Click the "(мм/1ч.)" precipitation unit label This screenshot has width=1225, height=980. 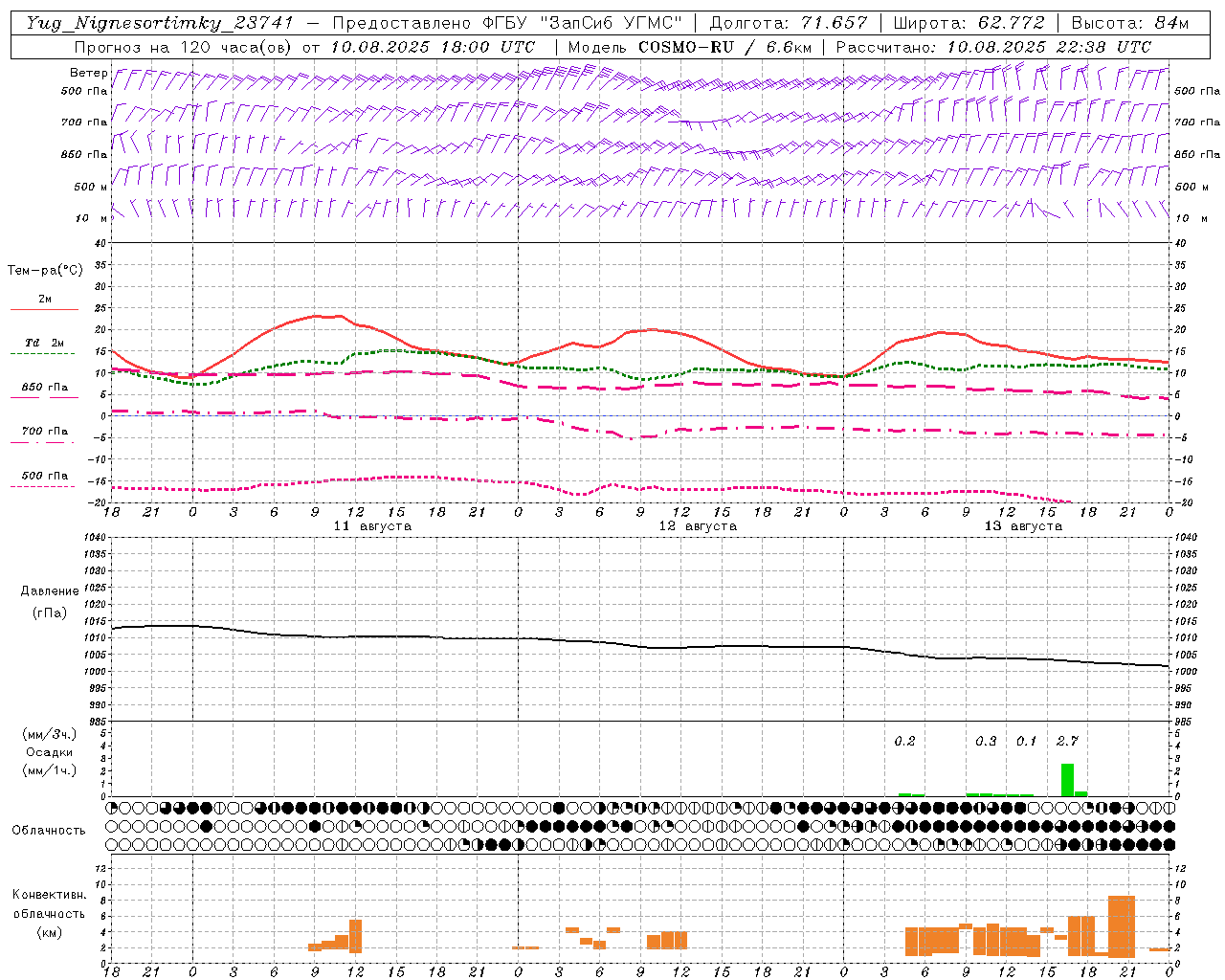point(50,770)
